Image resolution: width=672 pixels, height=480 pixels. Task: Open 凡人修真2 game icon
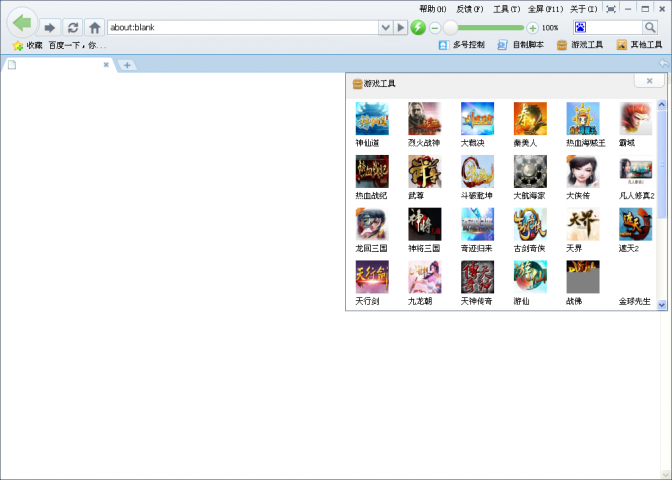coord(636,171)
